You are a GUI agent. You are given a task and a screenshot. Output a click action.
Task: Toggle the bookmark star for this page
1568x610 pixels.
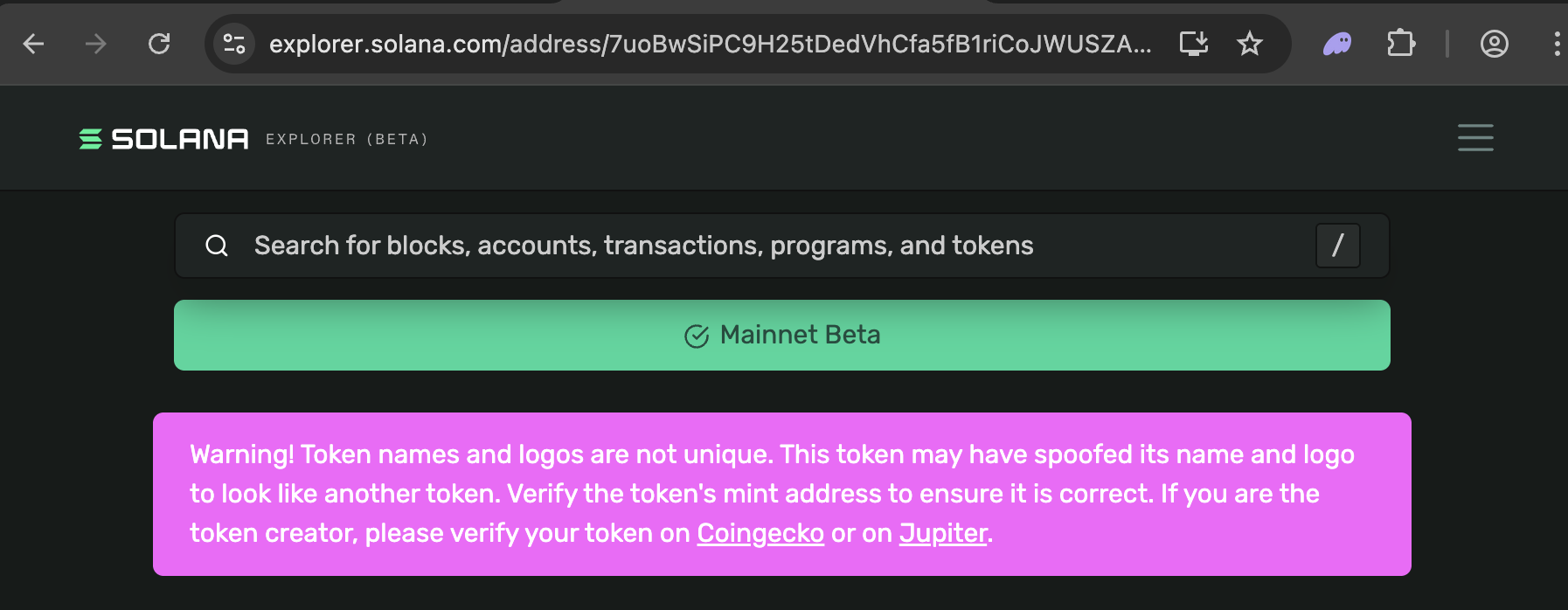[x=1250, y=43]
